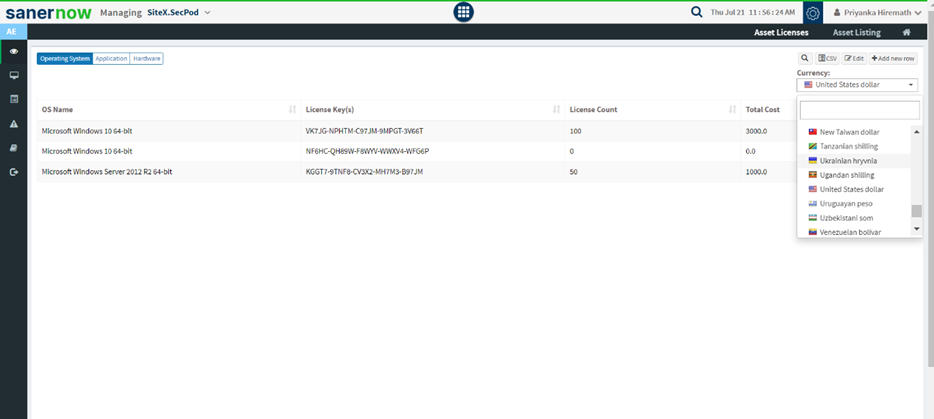Open the warning triangle icon in sidebar
This screenshot has width=934, height=419.
tap(14, 124)
